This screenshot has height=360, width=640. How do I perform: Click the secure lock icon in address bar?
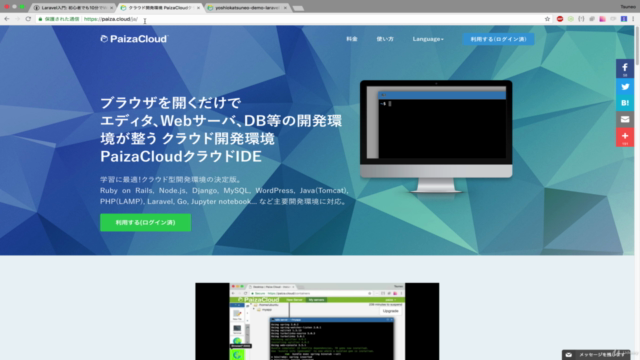pos(40,19)
